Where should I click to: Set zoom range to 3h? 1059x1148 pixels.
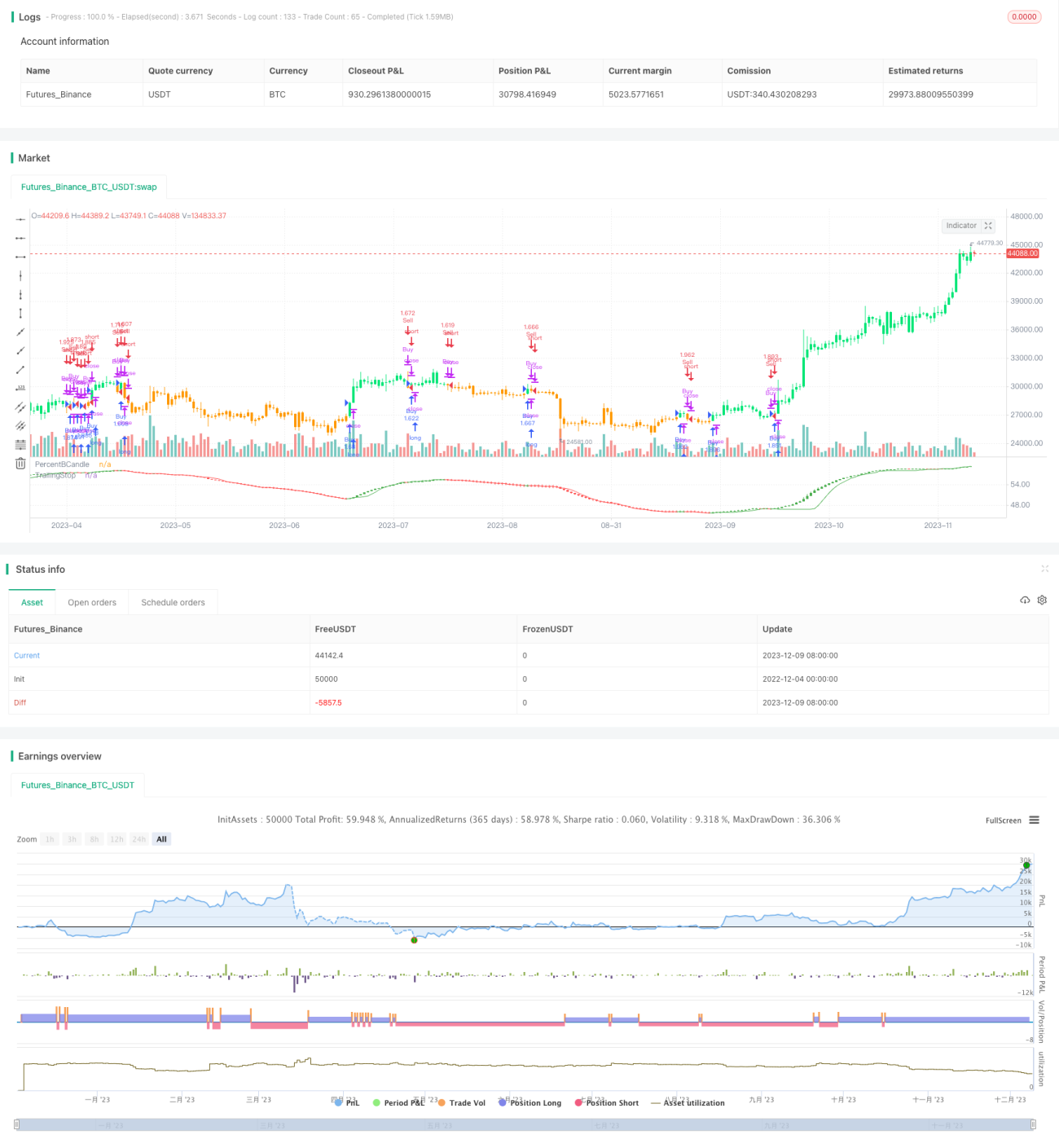[72, 839]
